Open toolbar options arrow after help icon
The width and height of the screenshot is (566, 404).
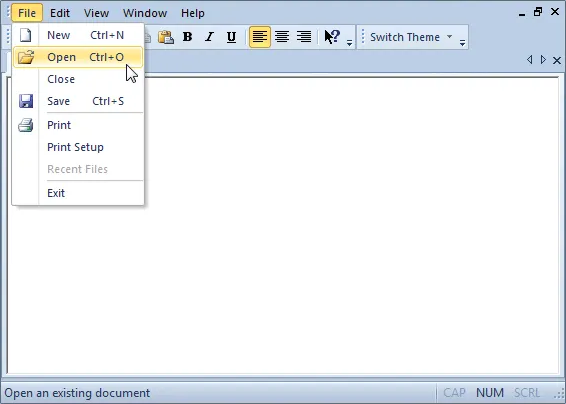(349, 43)
